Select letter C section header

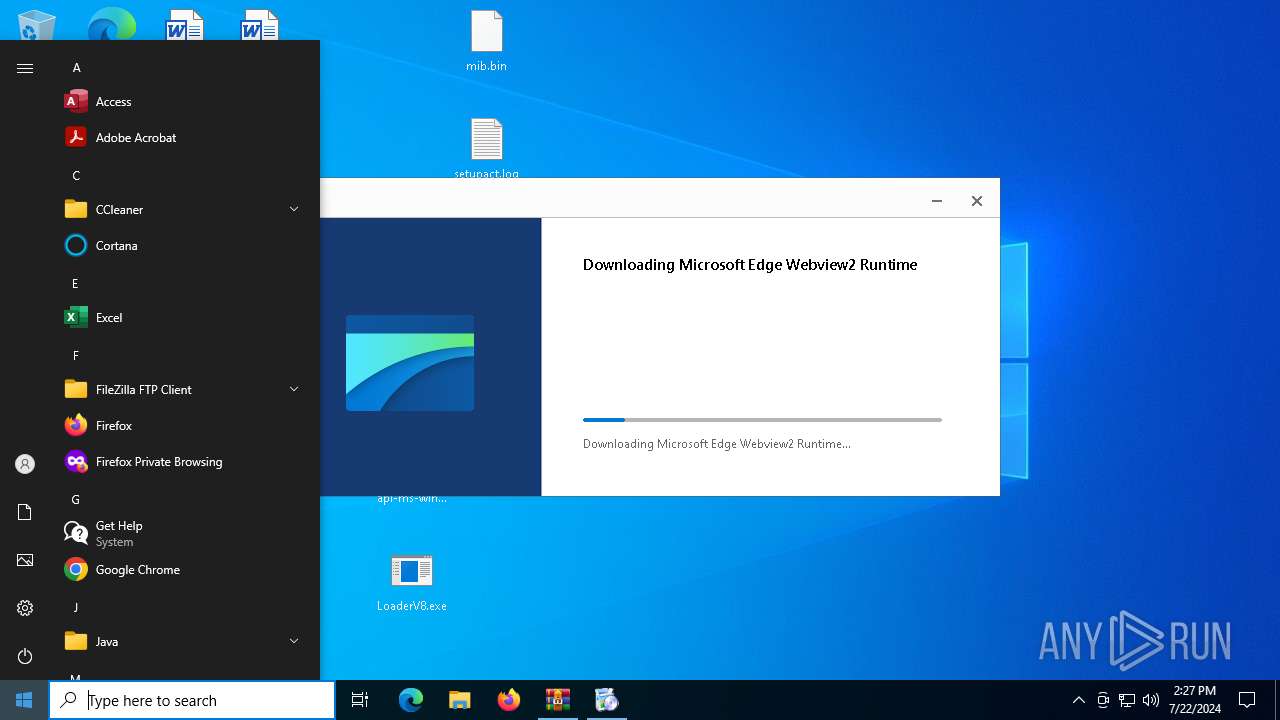pyautogui.click(x=76, y=176)
